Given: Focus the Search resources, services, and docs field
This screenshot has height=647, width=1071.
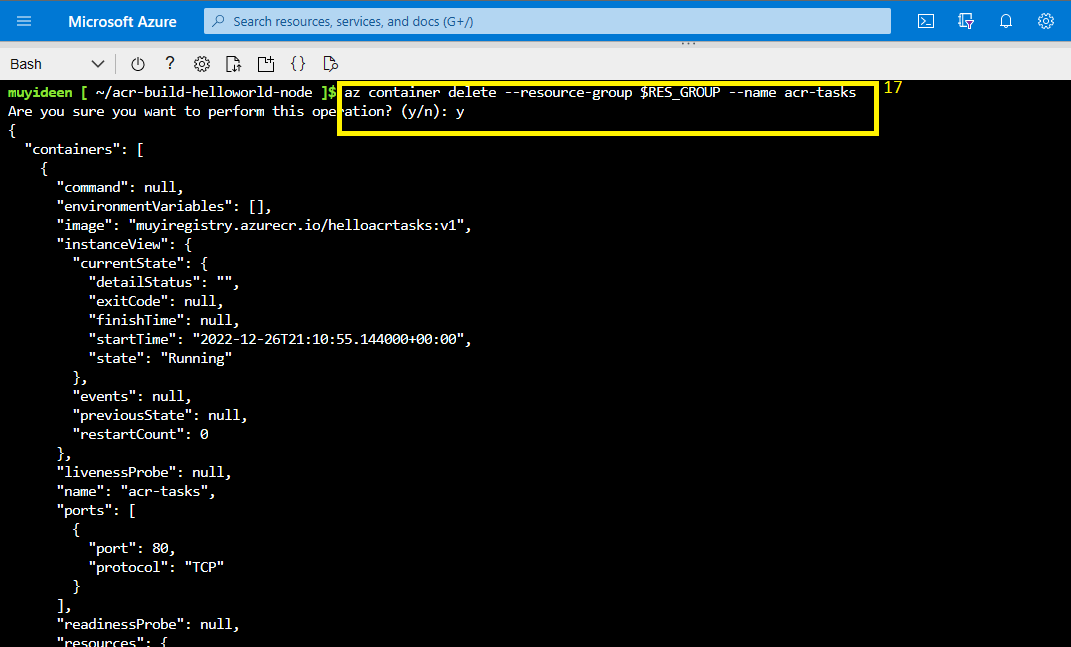Looking at the screenshot, I should tap(547, 21).
